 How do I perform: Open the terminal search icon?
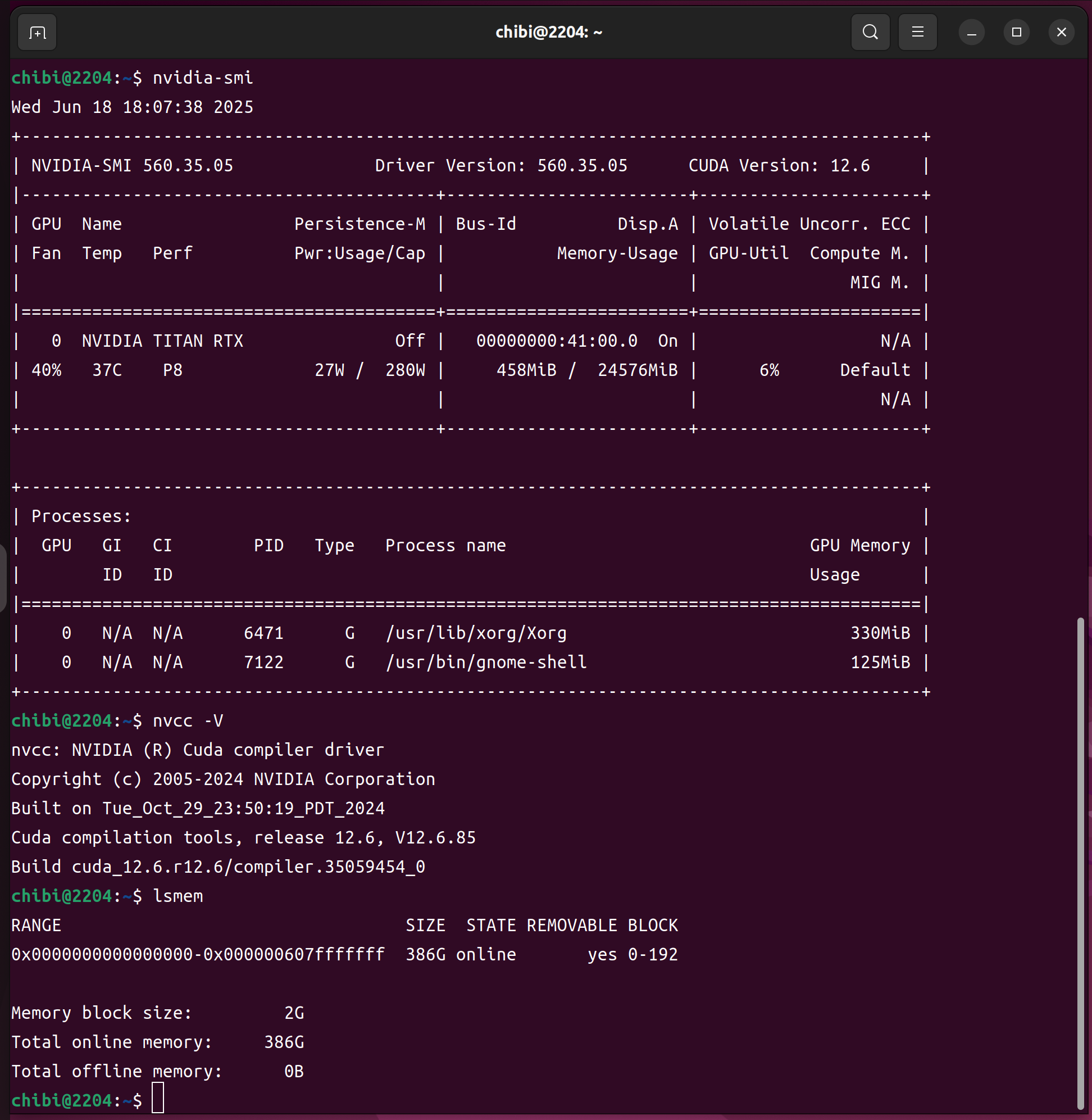click(870, 32)
